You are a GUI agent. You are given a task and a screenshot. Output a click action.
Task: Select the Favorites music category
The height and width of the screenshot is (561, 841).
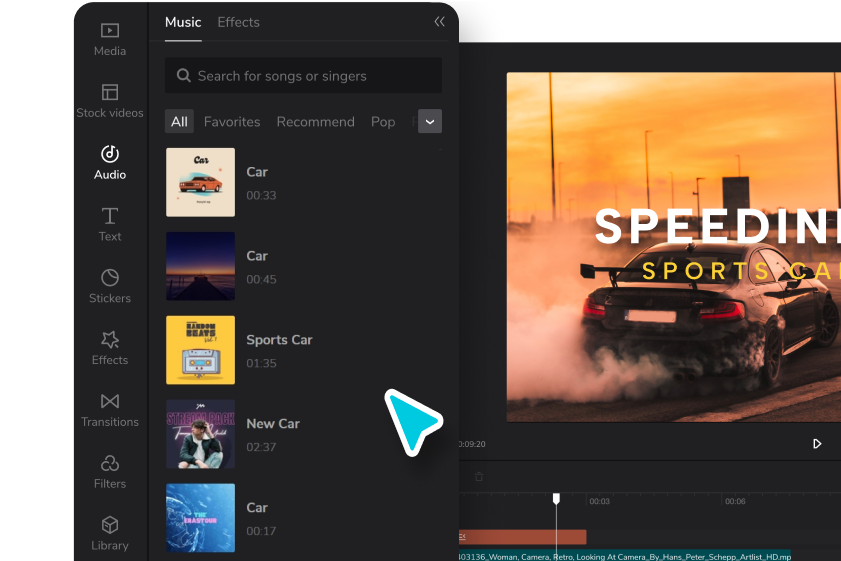[x=232, y=122]
